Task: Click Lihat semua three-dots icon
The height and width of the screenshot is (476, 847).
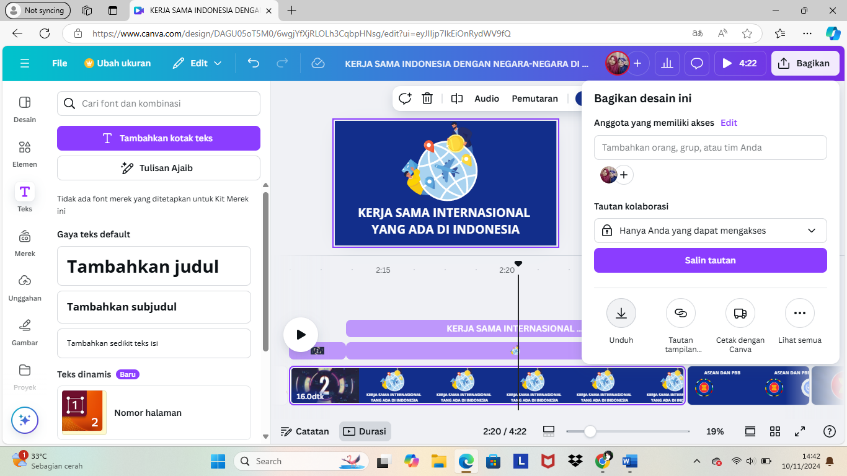Action: click(x=799, y=313)
